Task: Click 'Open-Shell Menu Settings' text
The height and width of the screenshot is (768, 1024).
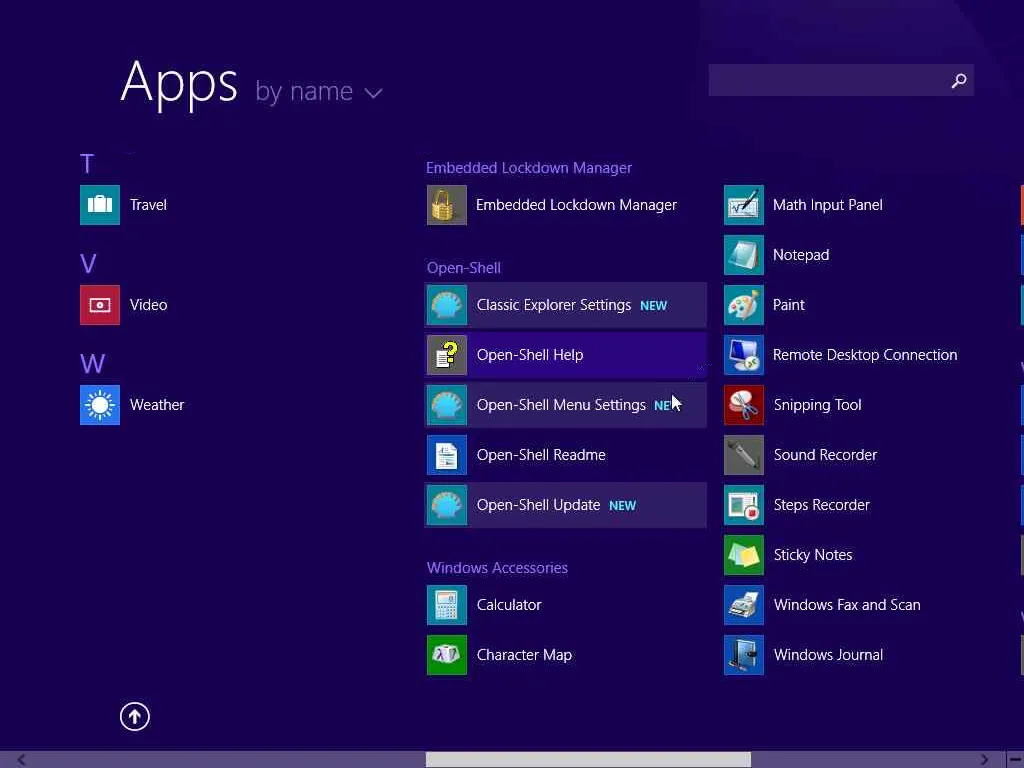Action: (561, 405)
